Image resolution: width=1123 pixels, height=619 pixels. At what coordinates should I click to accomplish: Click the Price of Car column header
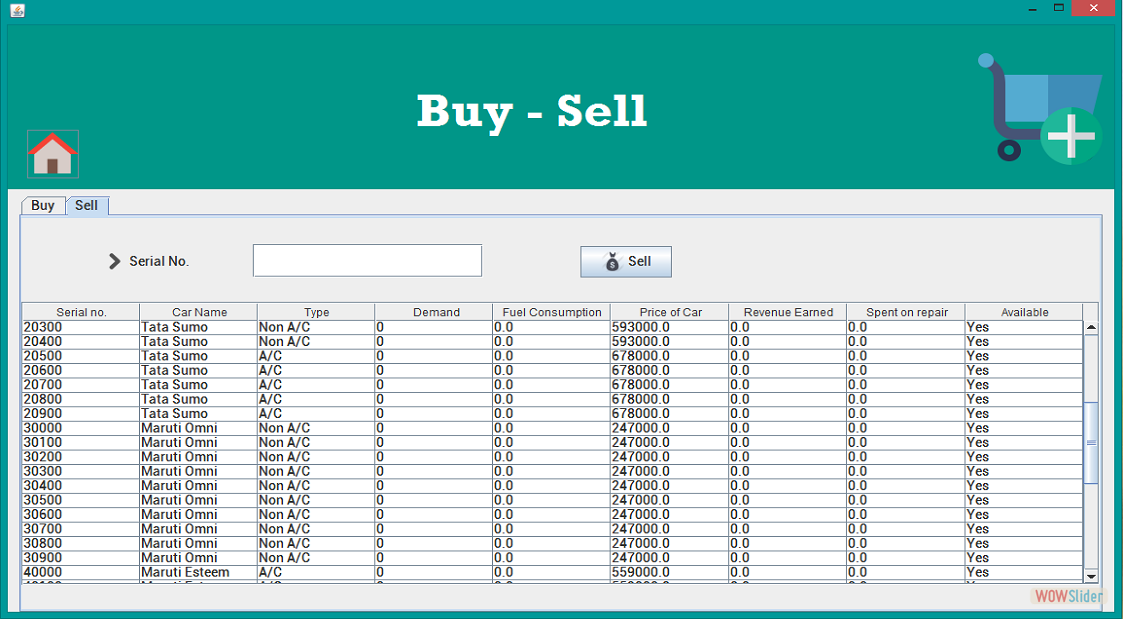click(x=670, y=312)
